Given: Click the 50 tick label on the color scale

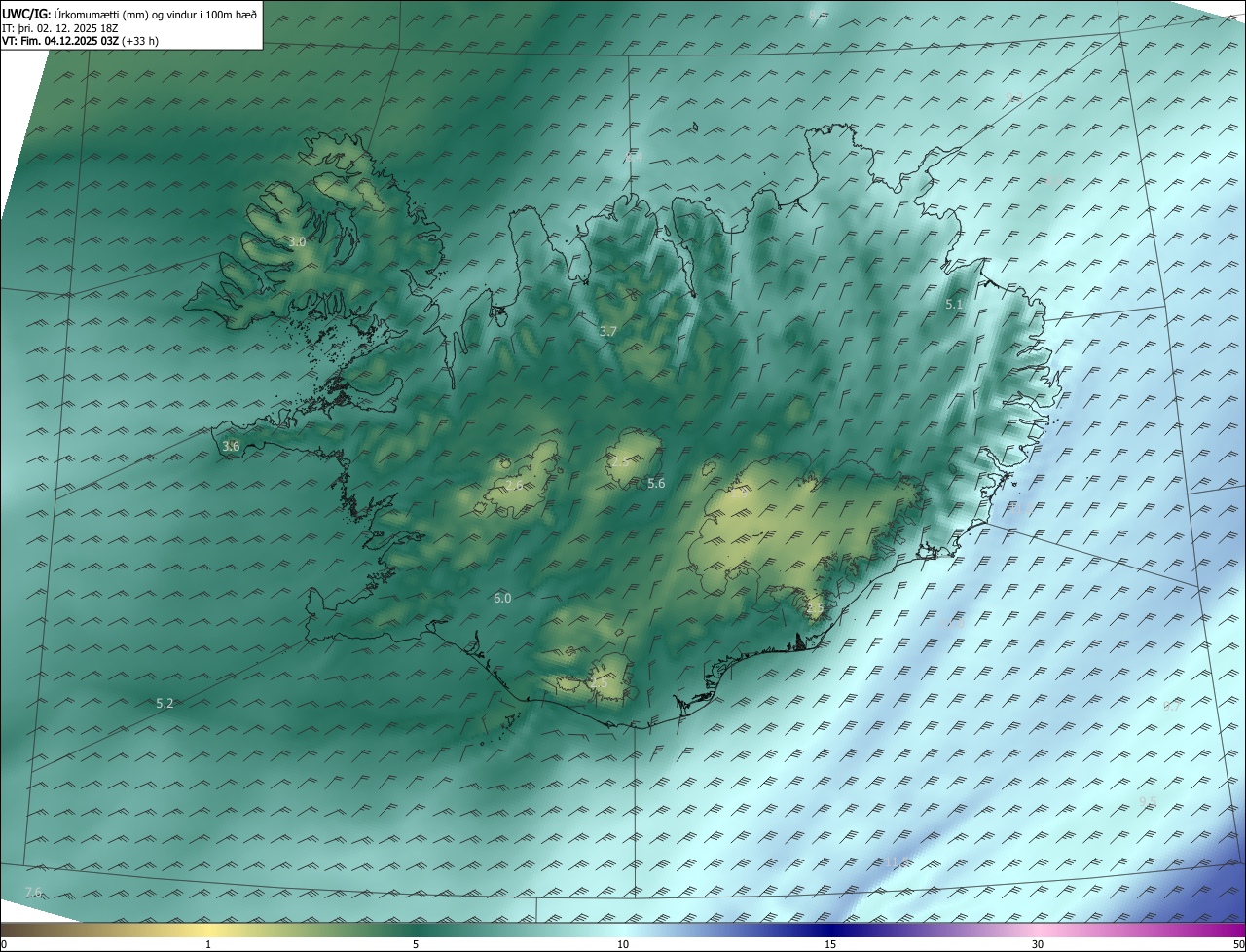Looking at the screenshot, I should coord(1238,944).
